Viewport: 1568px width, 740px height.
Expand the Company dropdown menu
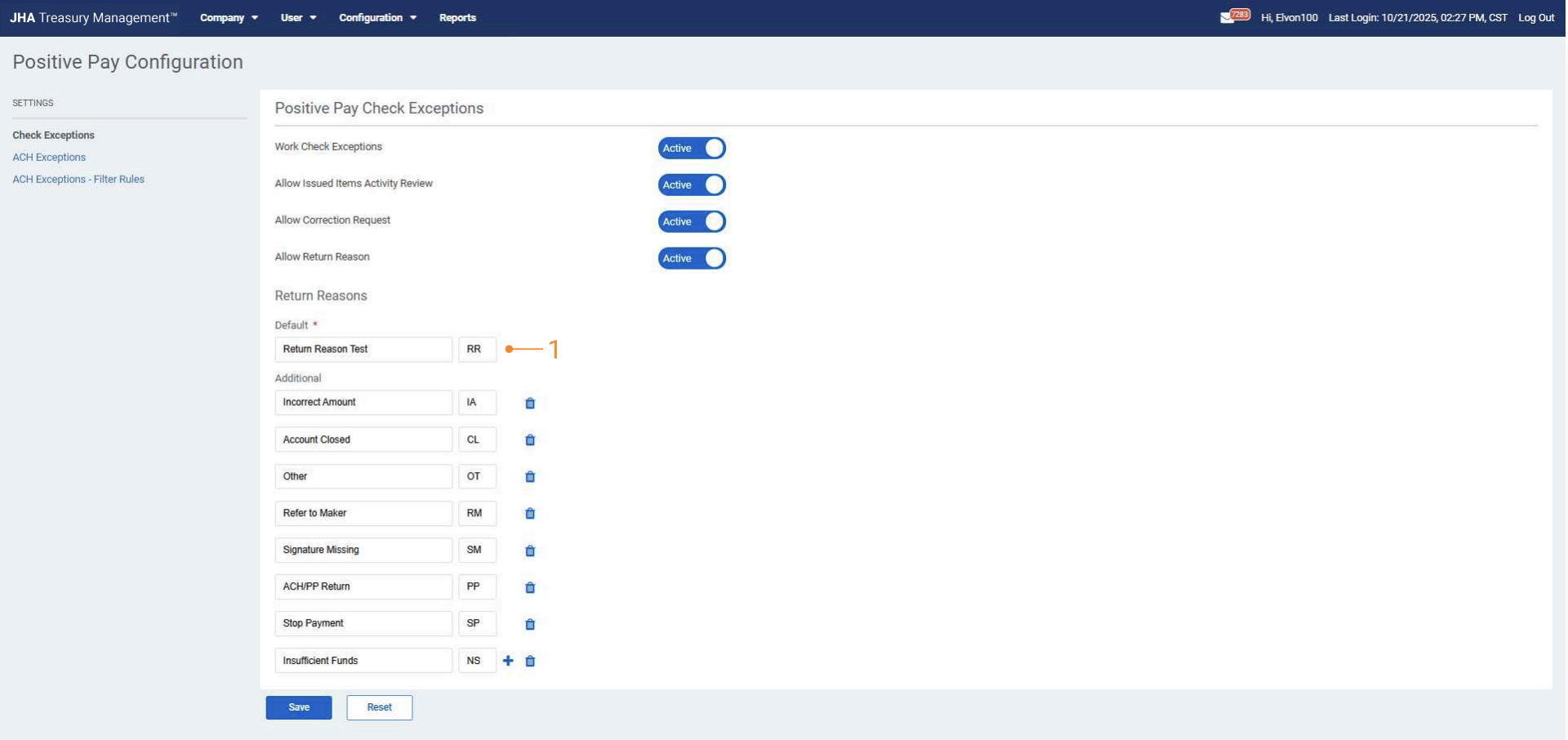pos(229,18)
